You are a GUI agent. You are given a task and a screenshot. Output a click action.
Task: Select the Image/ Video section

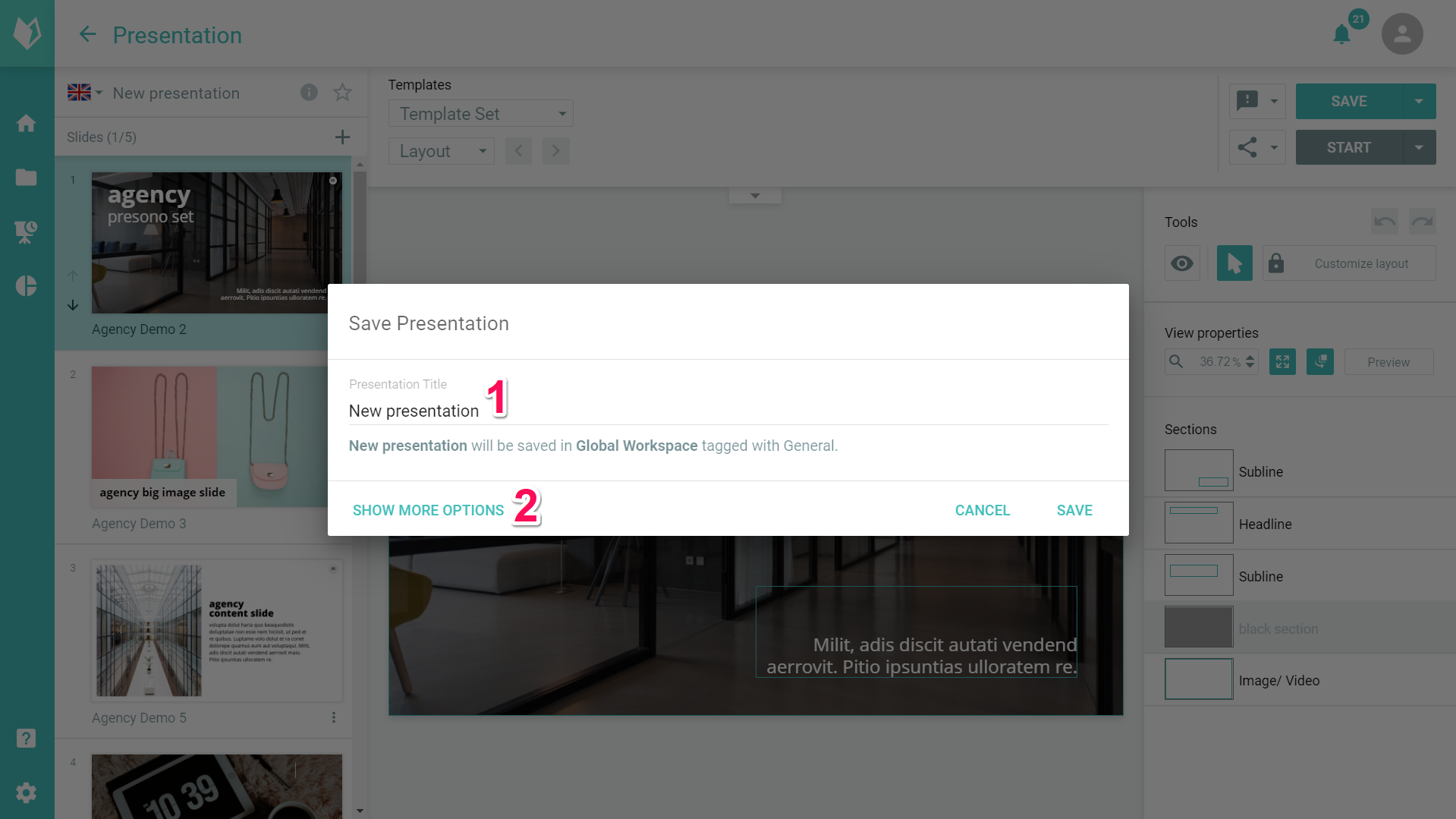1278,680
